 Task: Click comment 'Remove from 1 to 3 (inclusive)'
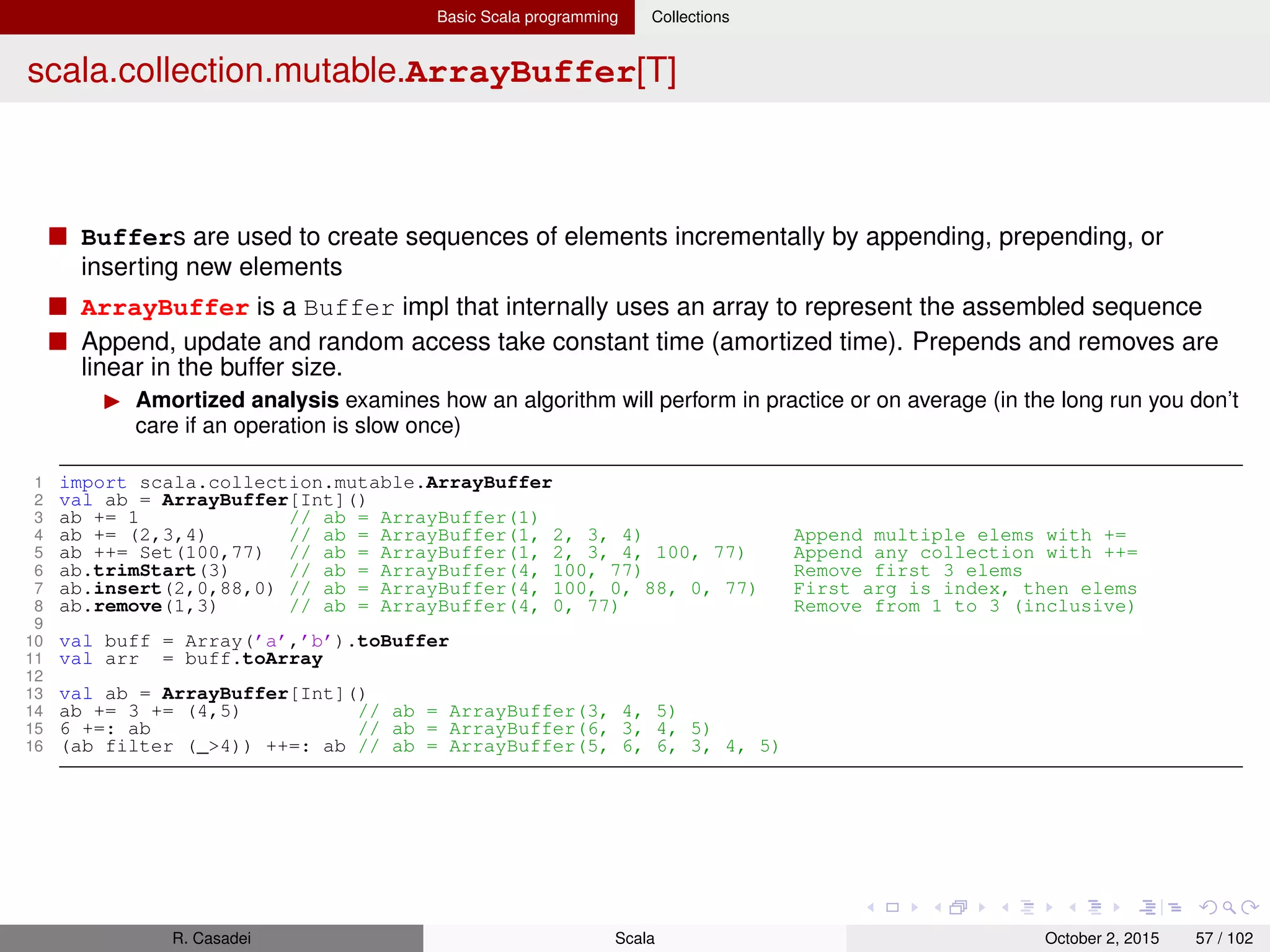coord(964,606)
